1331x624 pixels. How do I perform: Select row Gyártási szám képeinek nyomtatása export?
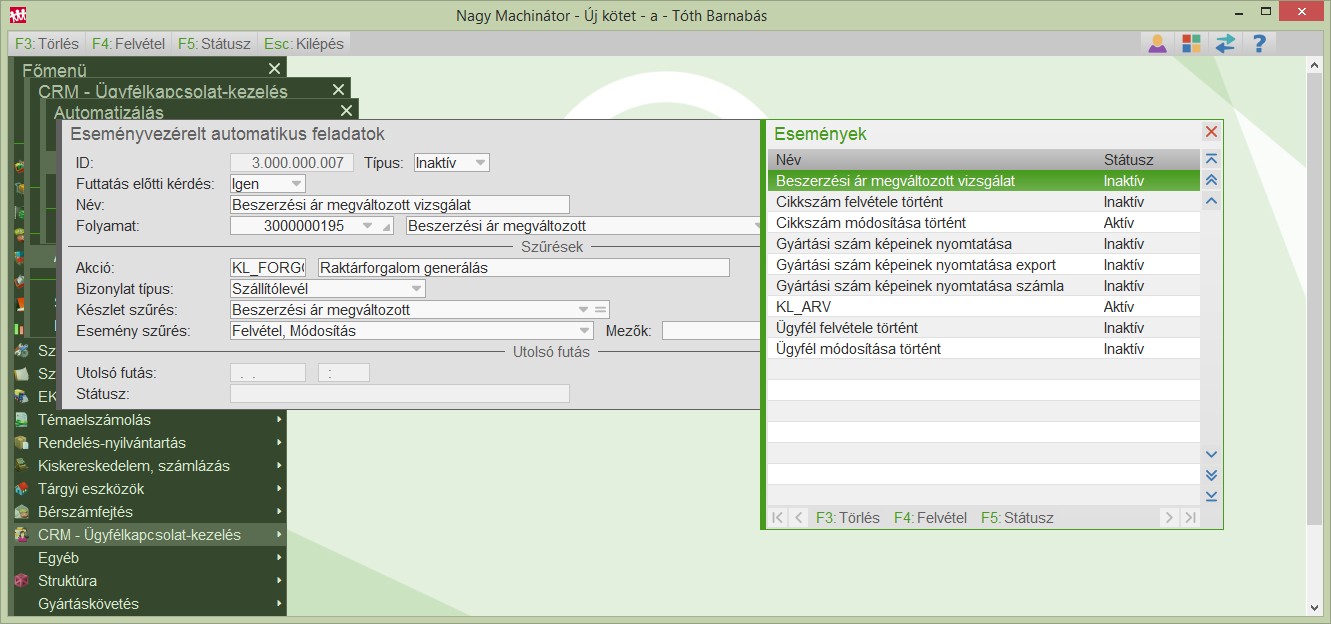pos(984,265)
